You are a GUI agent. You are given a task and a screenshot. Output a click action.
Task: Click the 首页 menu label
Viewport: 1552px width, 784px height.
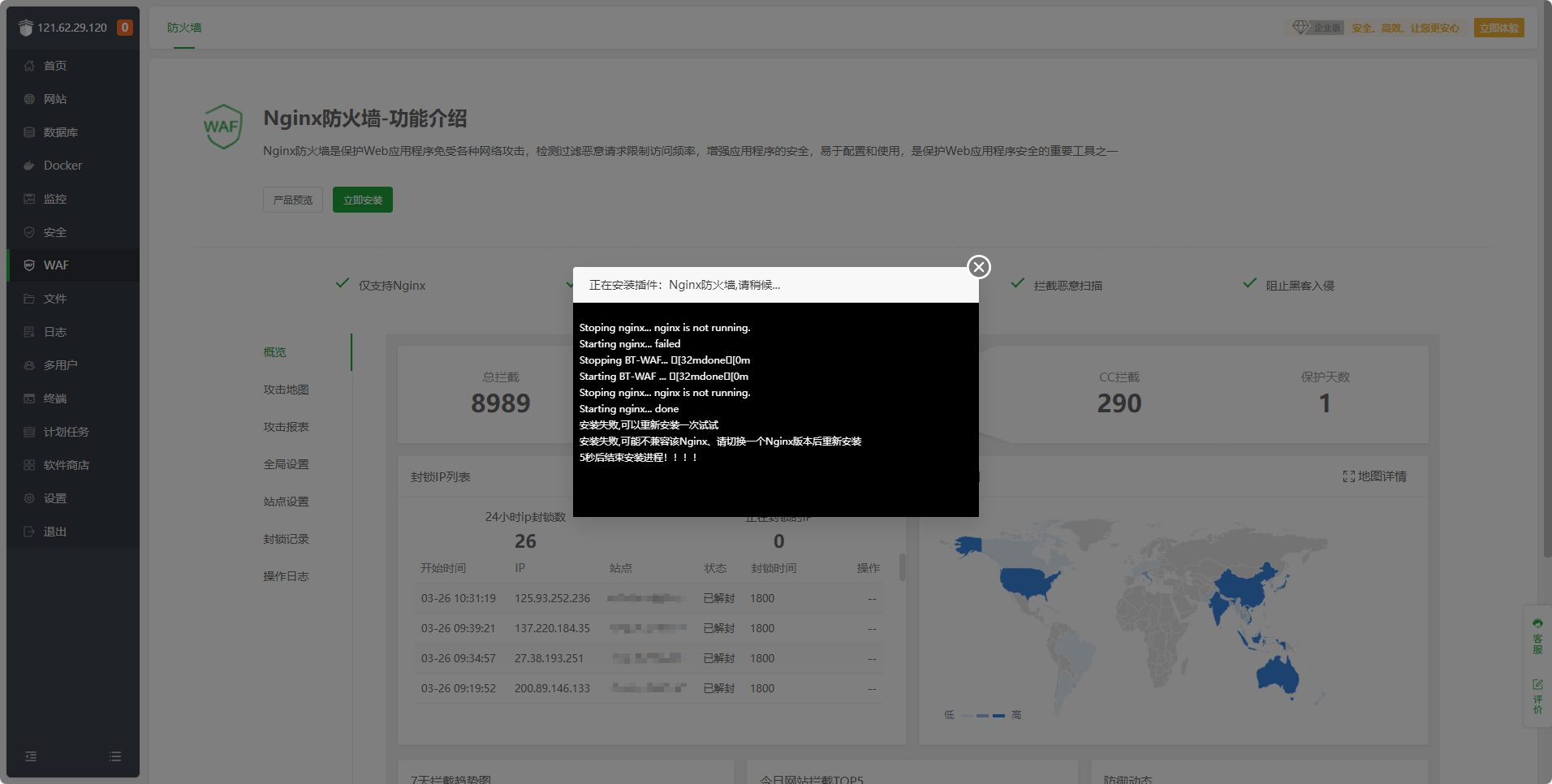[55, 66]
